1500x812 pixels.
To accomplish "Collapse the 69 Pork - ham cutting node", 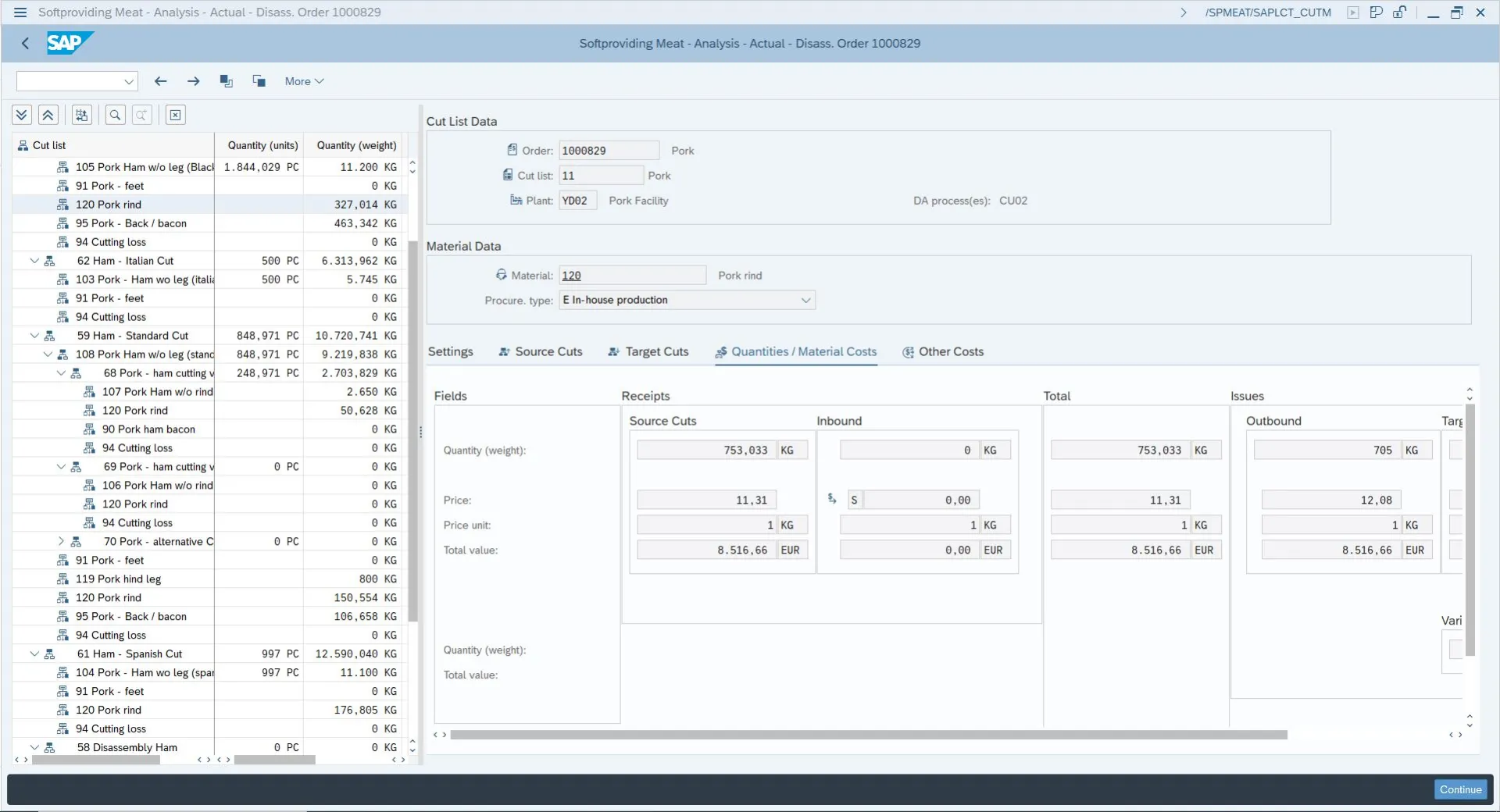I will [x=61, y=467].
